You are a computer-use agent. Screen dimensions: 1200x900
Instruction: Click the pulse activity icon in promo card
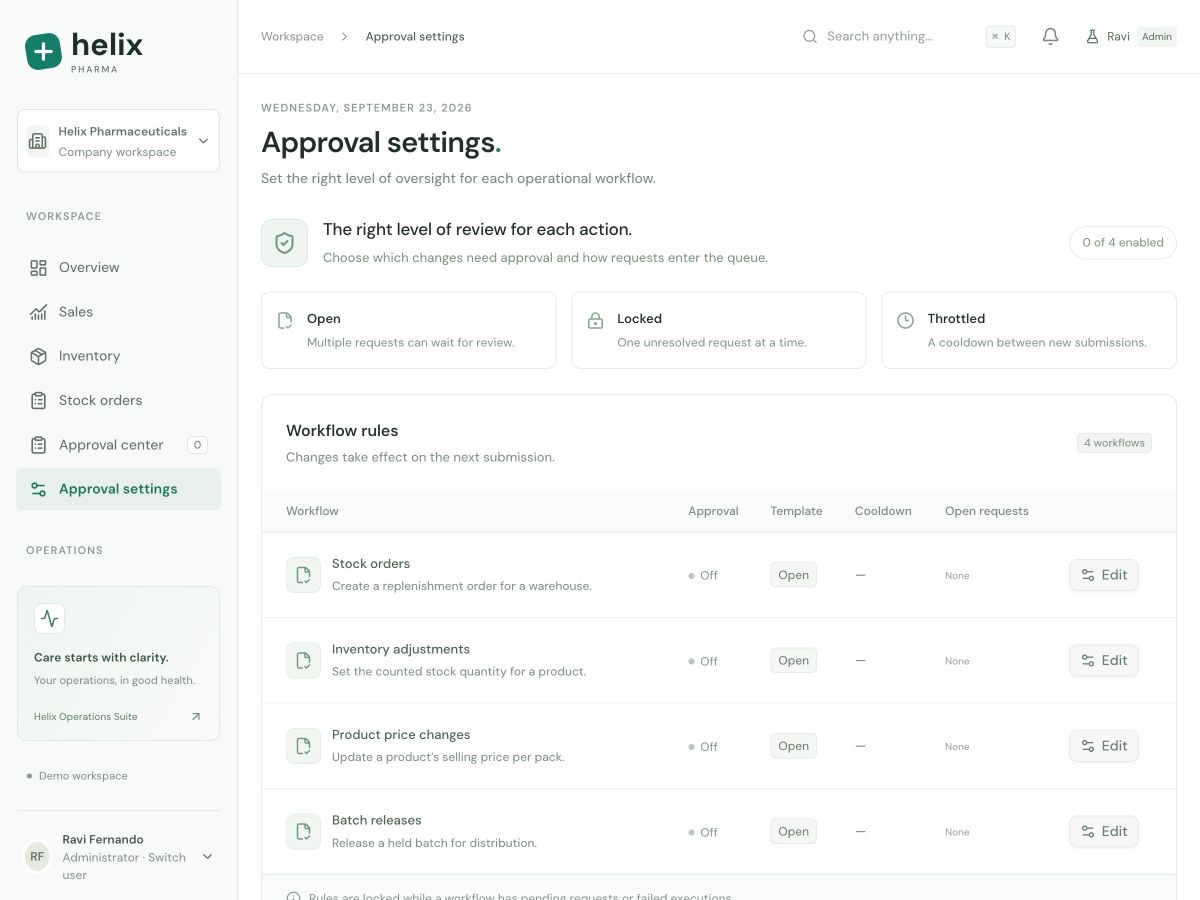pos(49,618)
